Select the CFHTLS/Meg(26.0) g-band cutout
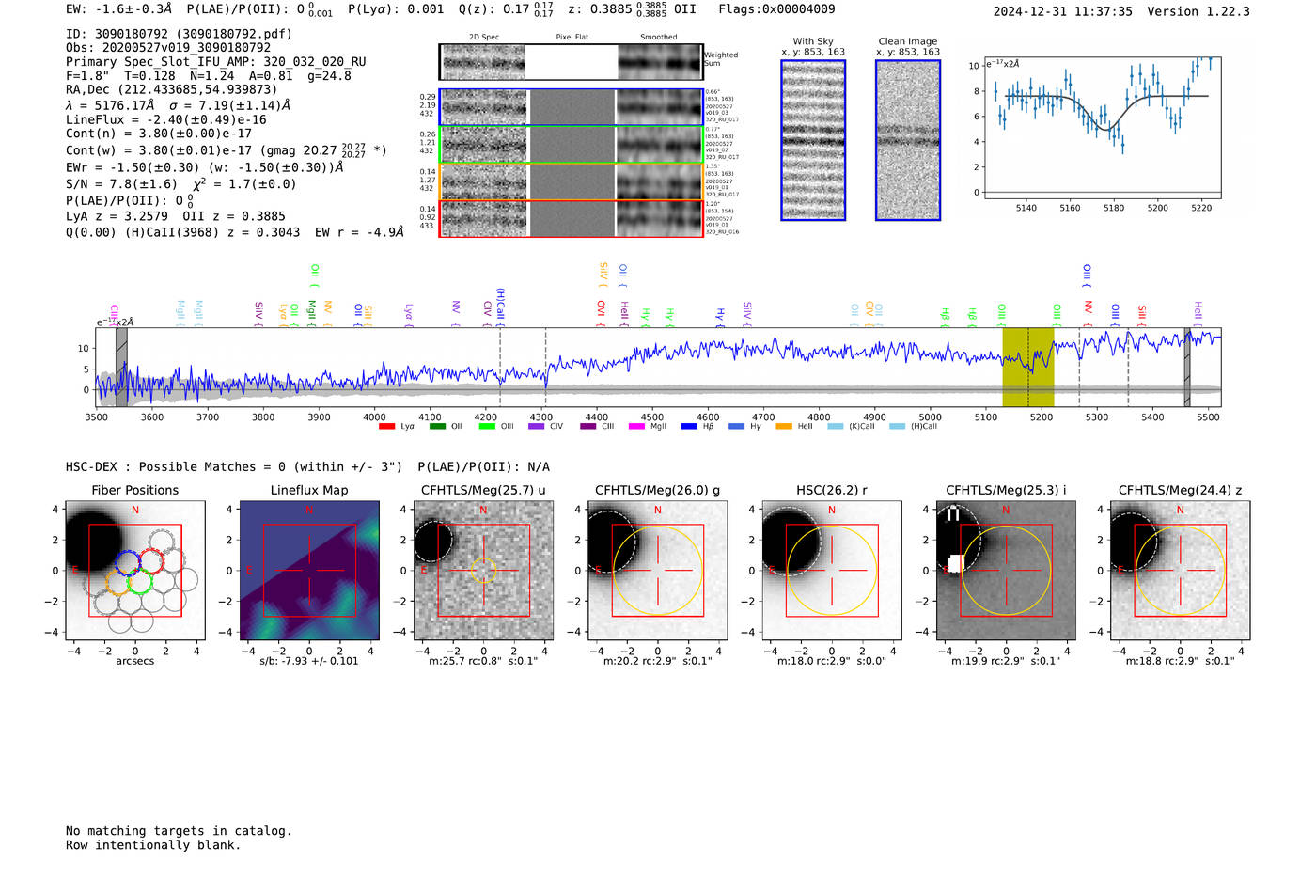Screen dimensions: 1316x896 pos(657,571)
